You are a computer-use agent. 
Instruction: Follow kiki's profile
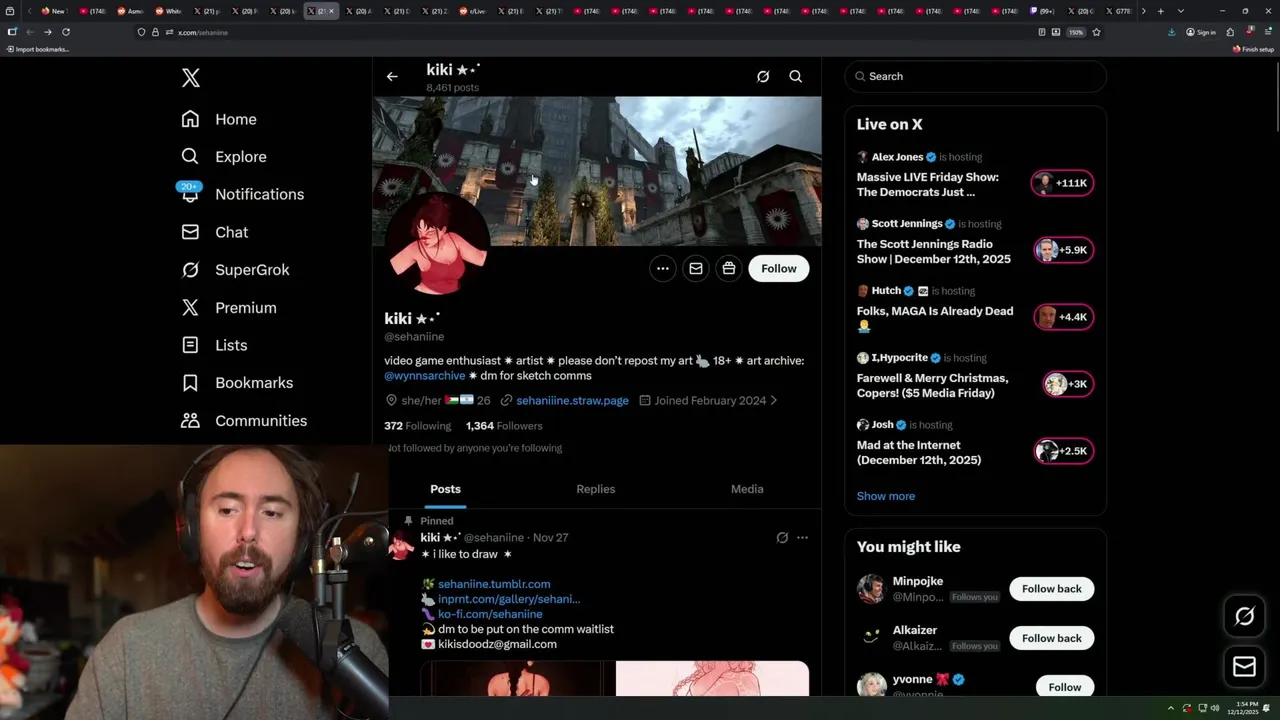[x=779, y=268]
